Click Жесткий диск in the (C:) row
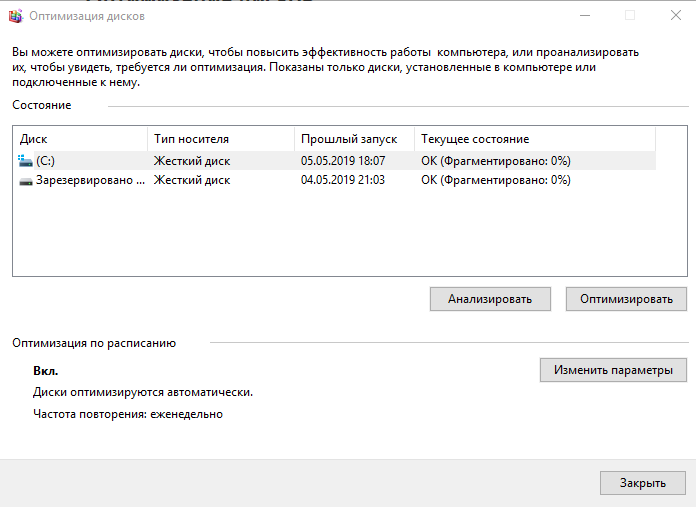This screenshot has height=507, width=696. 192,161
